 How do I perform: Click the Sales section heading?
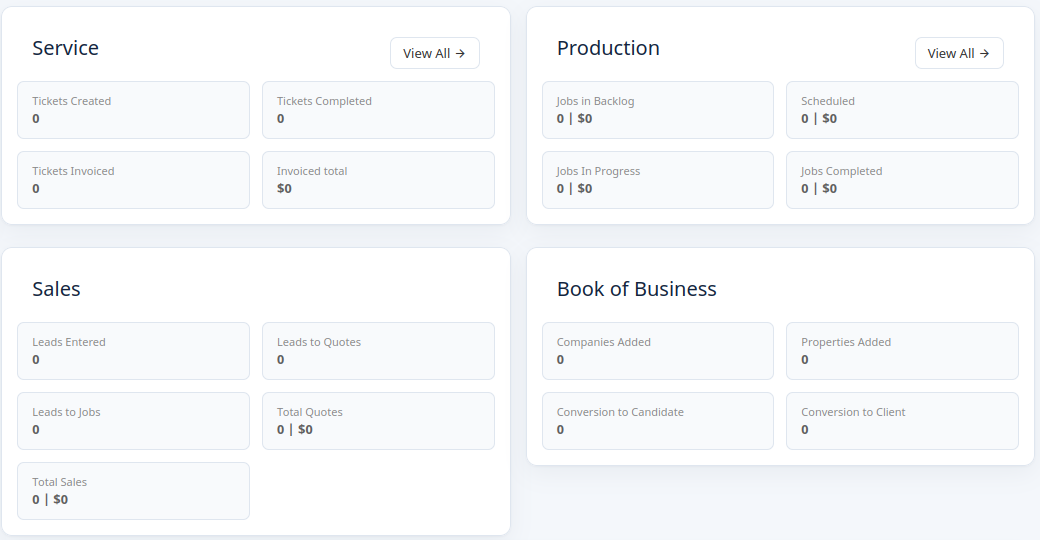pyautogui.click(x=56, y=289)
